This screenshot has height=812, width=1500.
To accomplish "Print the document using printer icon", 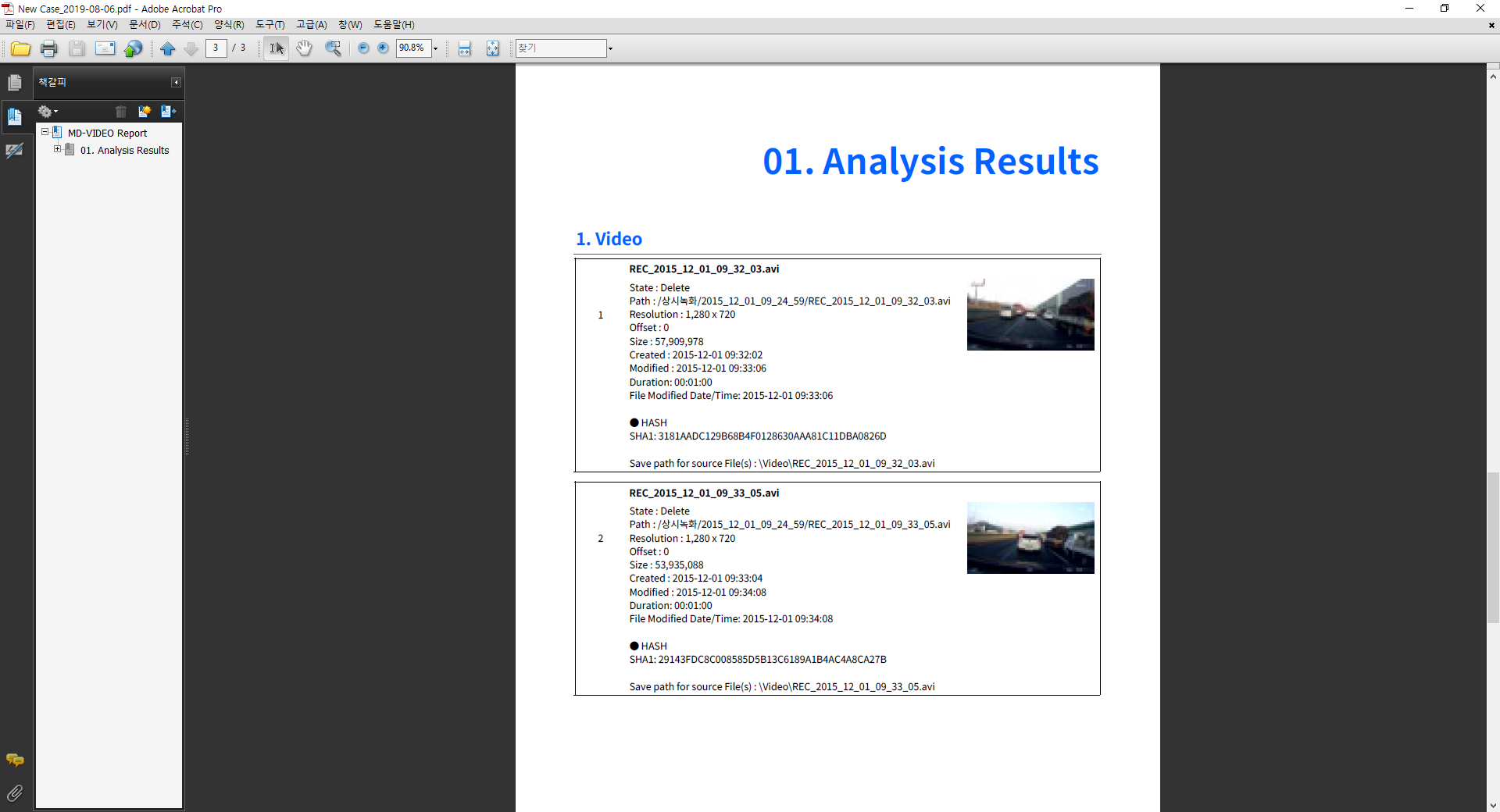I will tap(48, 48).
